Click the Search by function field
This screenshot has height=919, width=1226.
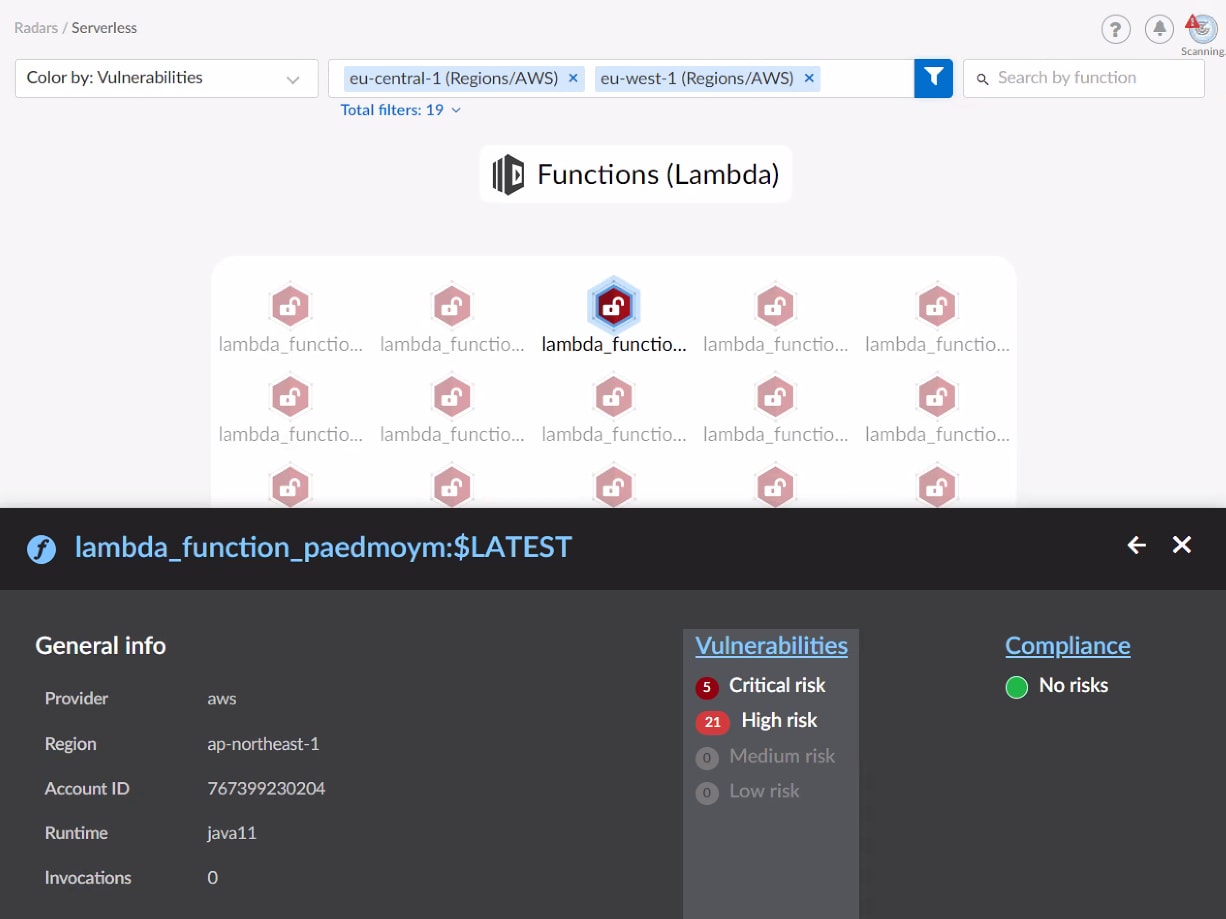(x=1083, y=78)
